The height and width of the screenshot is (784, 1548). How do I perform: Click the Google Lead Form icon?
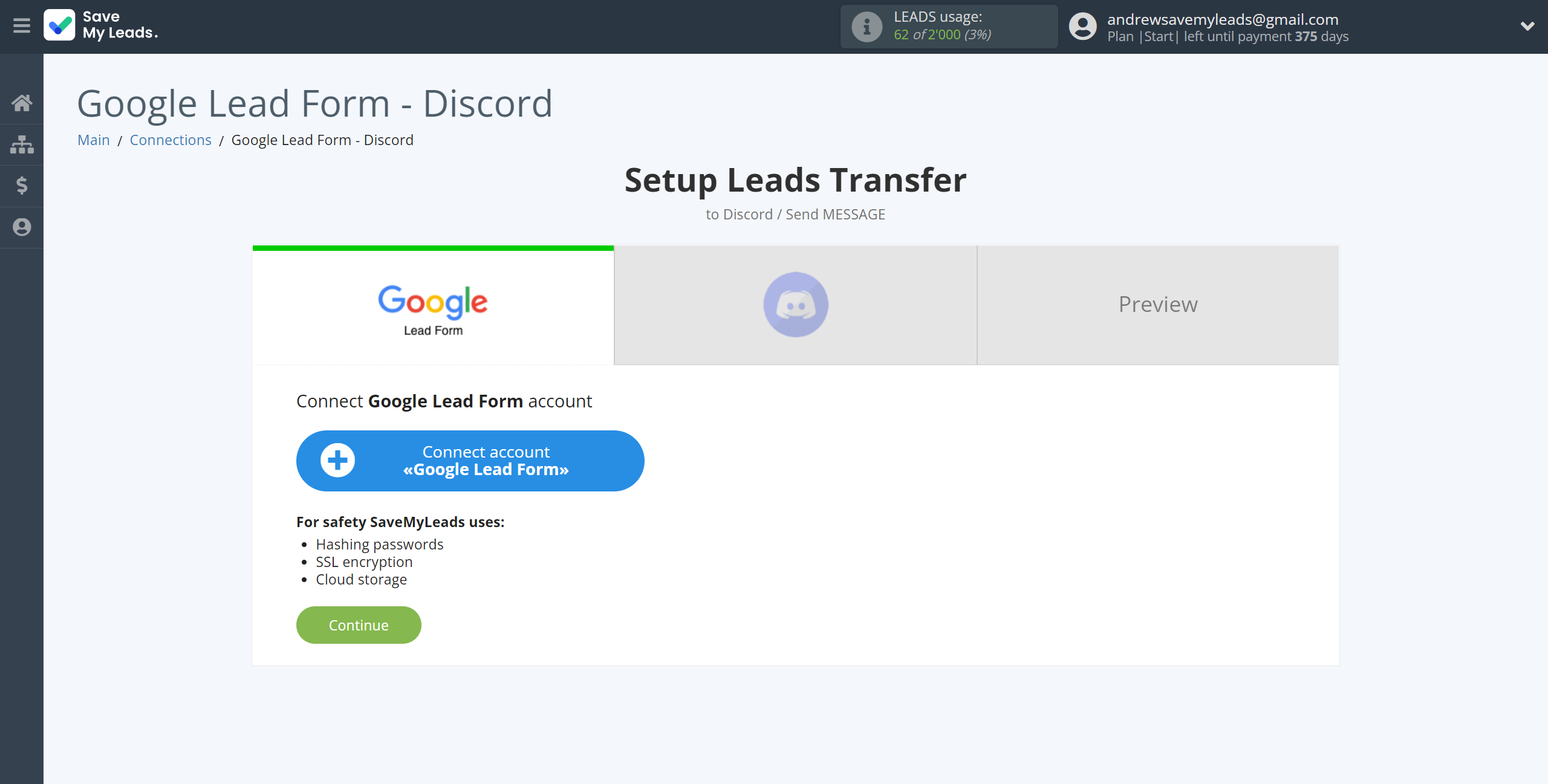[x=432, y=306]
